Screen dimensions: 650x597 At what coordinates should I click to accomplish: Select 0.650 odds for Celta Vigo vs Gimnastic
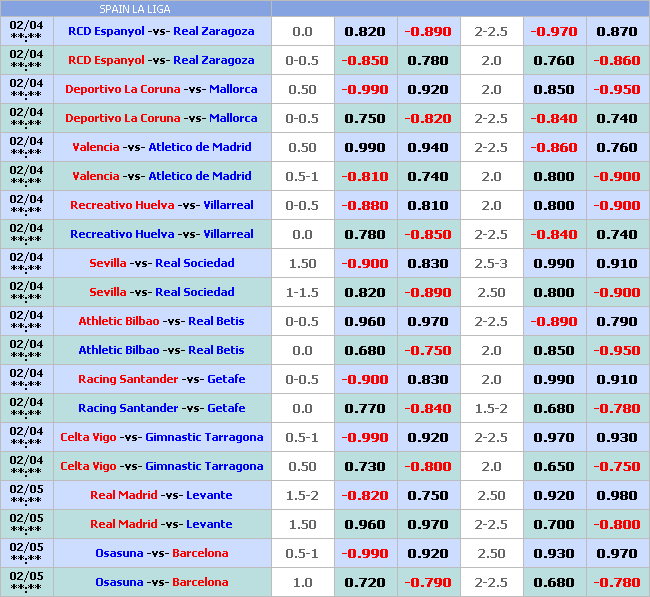(553, 466)
